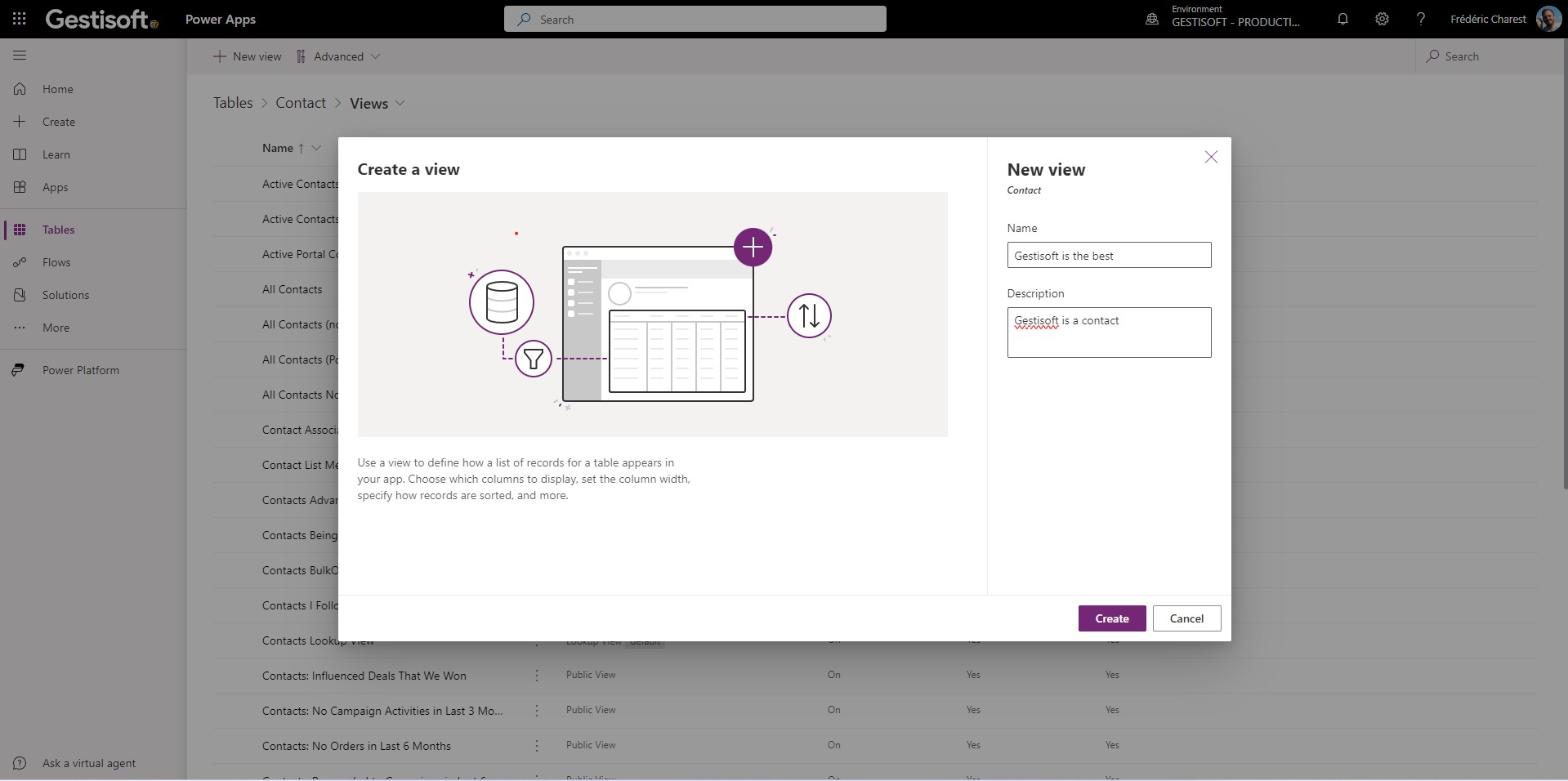Close the Create a view dialog
This screenshot has width=1568, height=781.
pos(1211,157)
